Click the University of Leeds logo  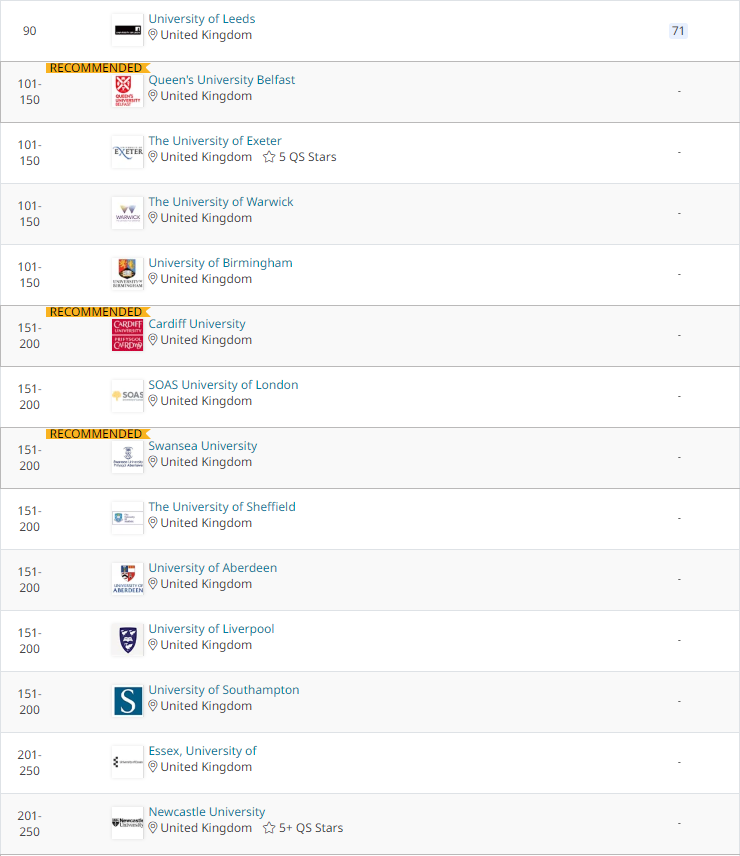click(x=127, y=29)
